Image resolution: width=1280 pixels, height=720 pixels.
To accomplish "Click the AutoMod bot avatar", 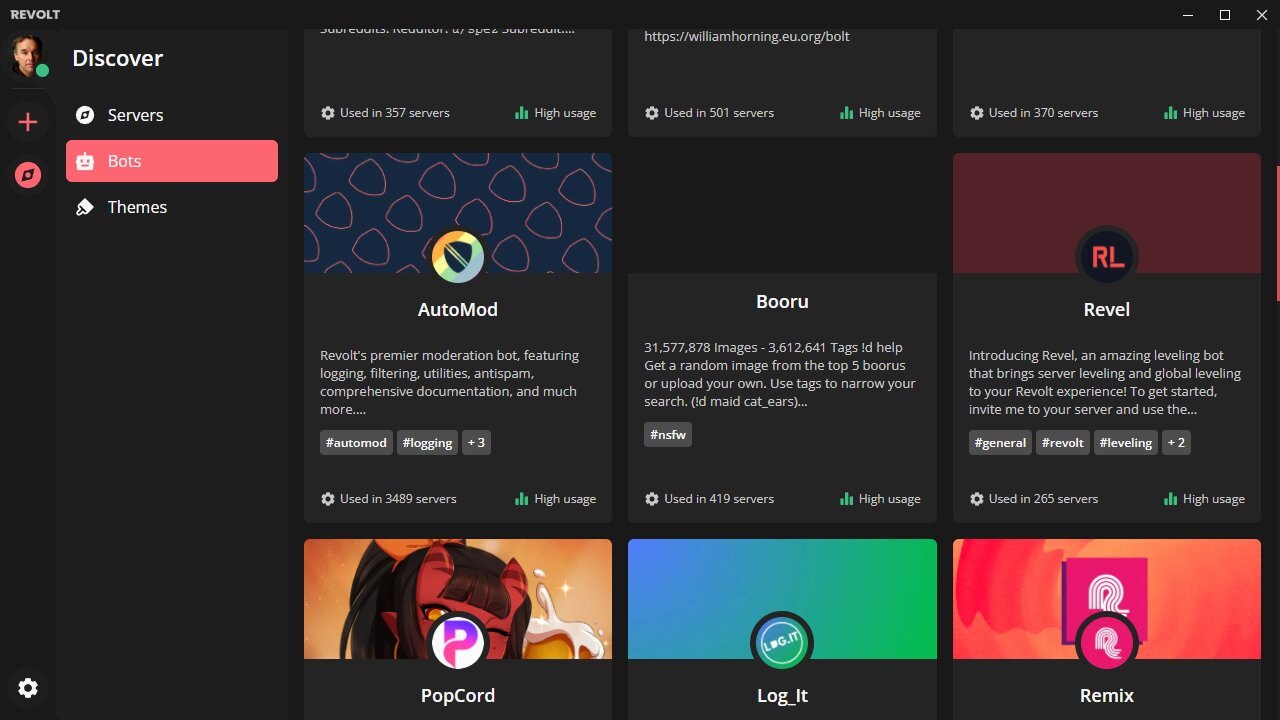I will tap(458, 257).
